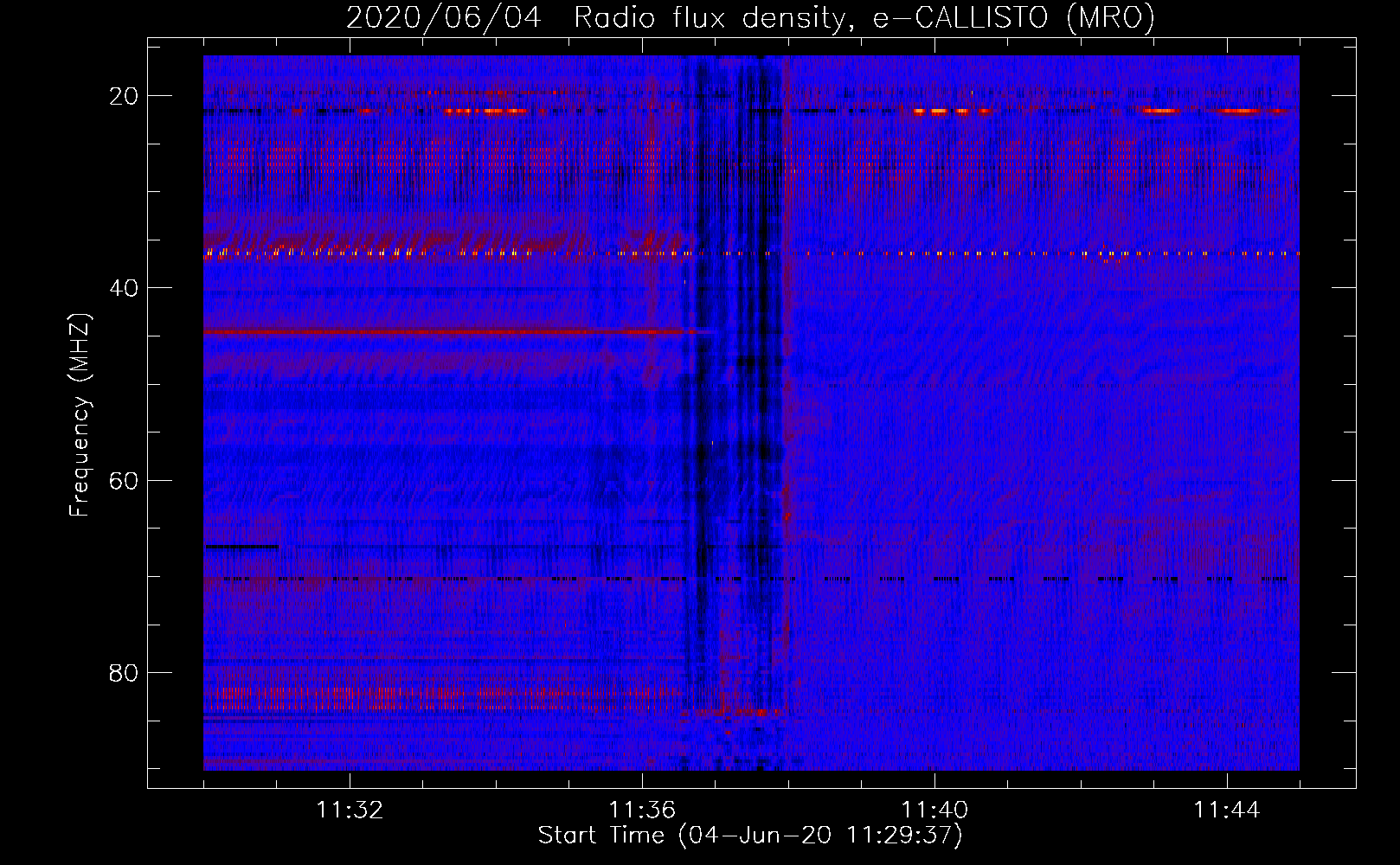This screenshot has width=1400, height=865.
Task: Click the 11:36 time tick label
Action: (x=642, y=811)
